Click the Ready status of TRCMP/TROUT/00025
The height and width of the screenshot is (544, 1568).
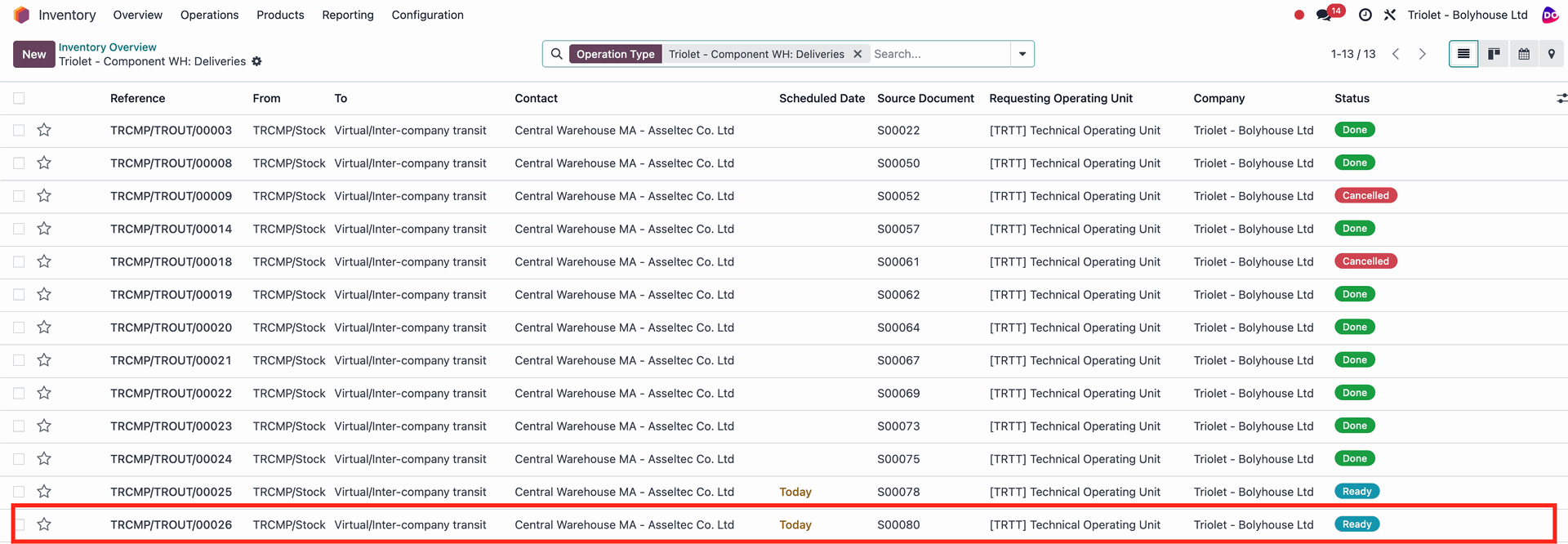click(x=1356, y=492)
